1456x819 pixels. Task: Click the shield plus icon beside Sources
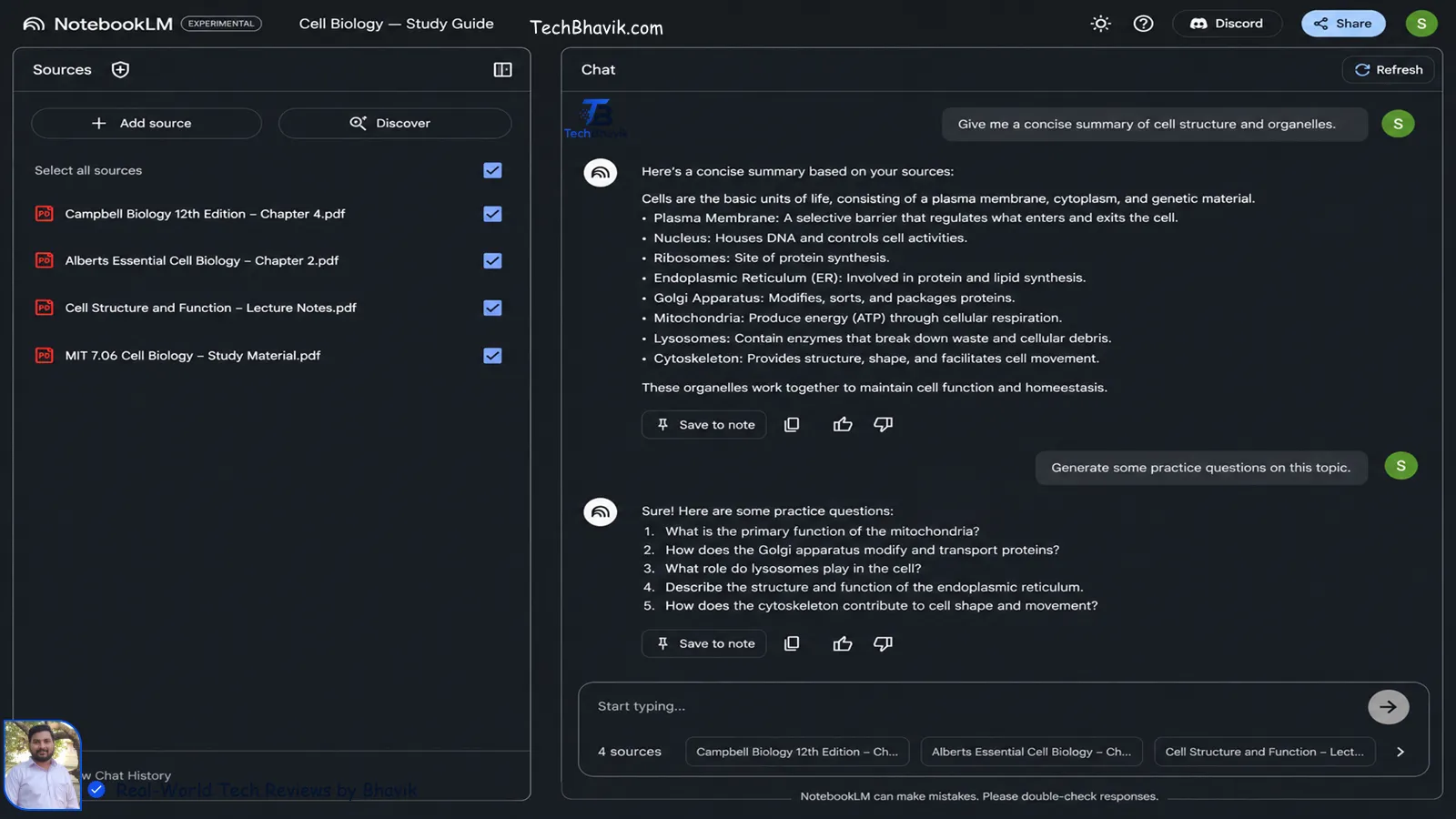(x=120, y=69)
